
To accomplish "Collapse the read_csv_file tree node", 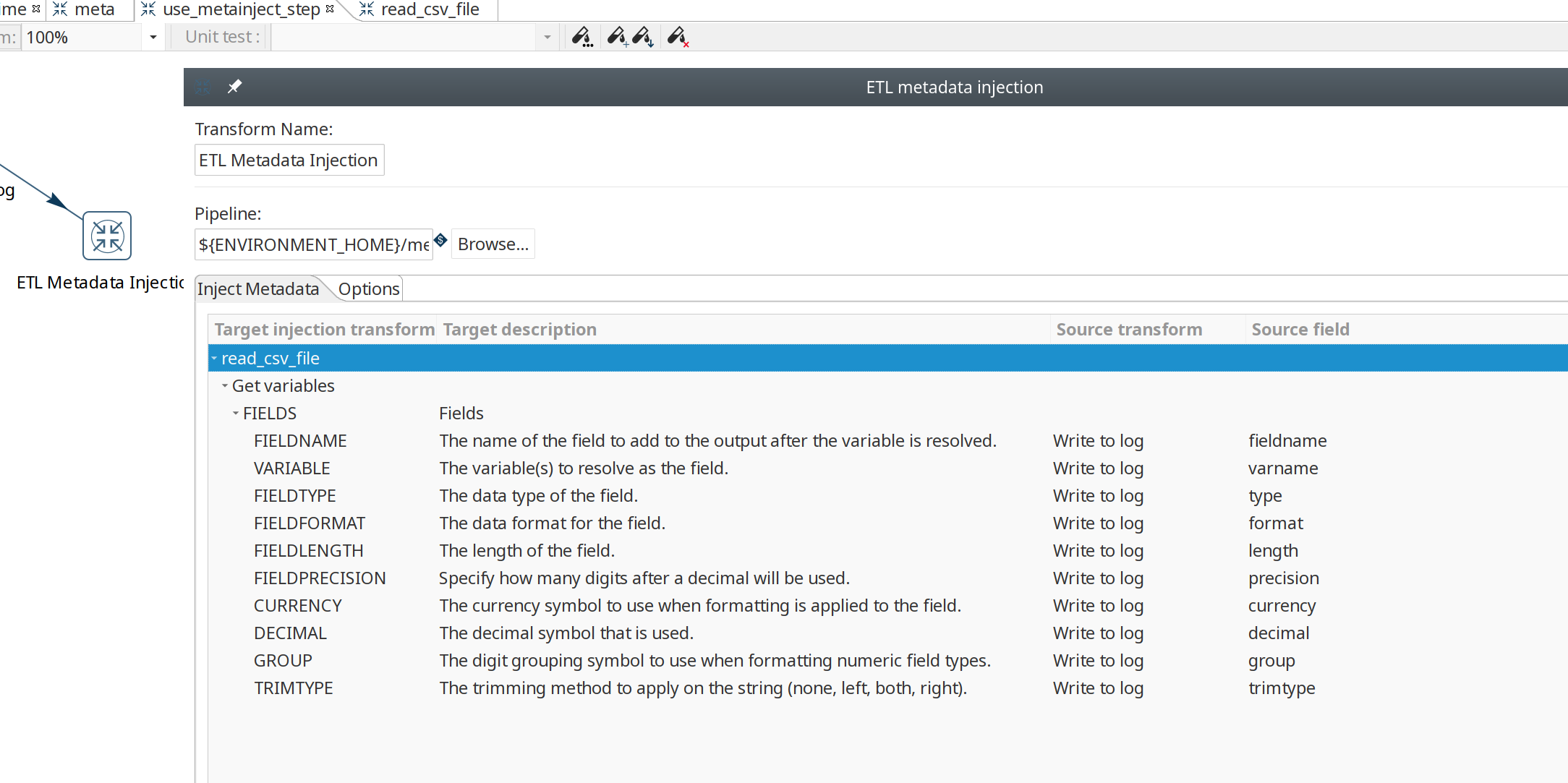I will point(214,358).
